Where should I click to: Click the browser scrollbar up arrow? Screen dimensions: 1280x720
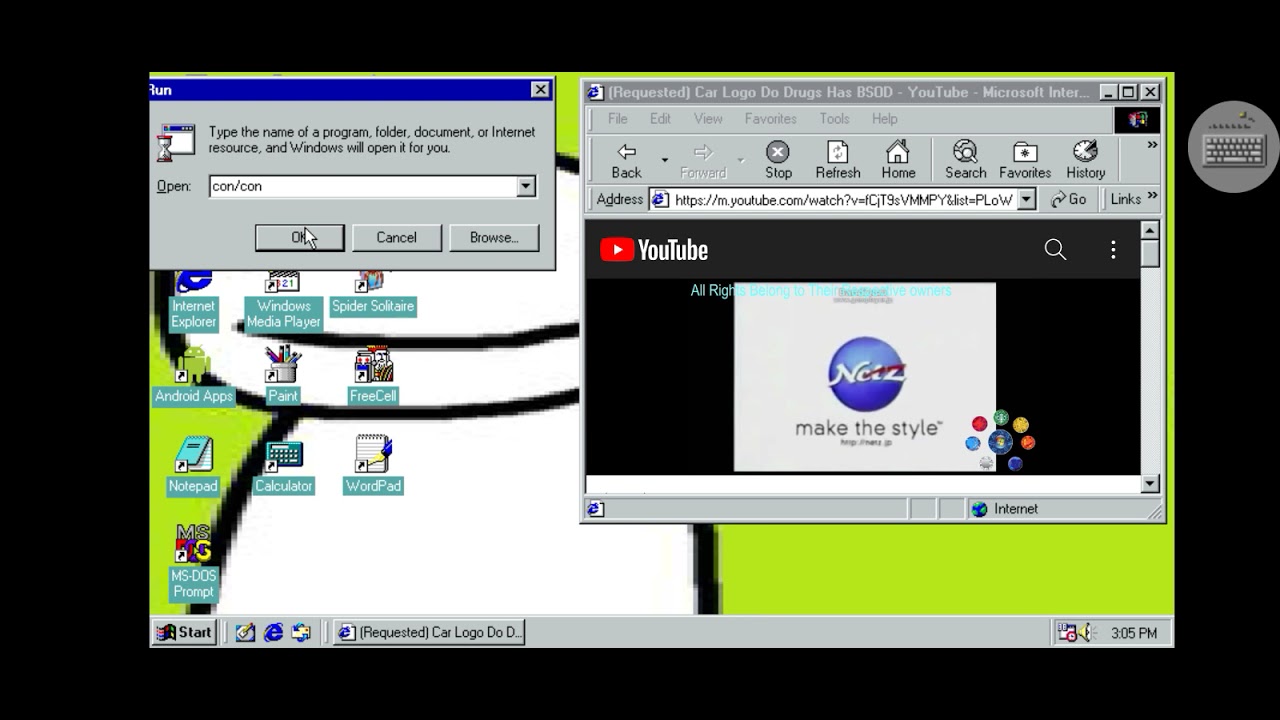(x=1150, y=230)
